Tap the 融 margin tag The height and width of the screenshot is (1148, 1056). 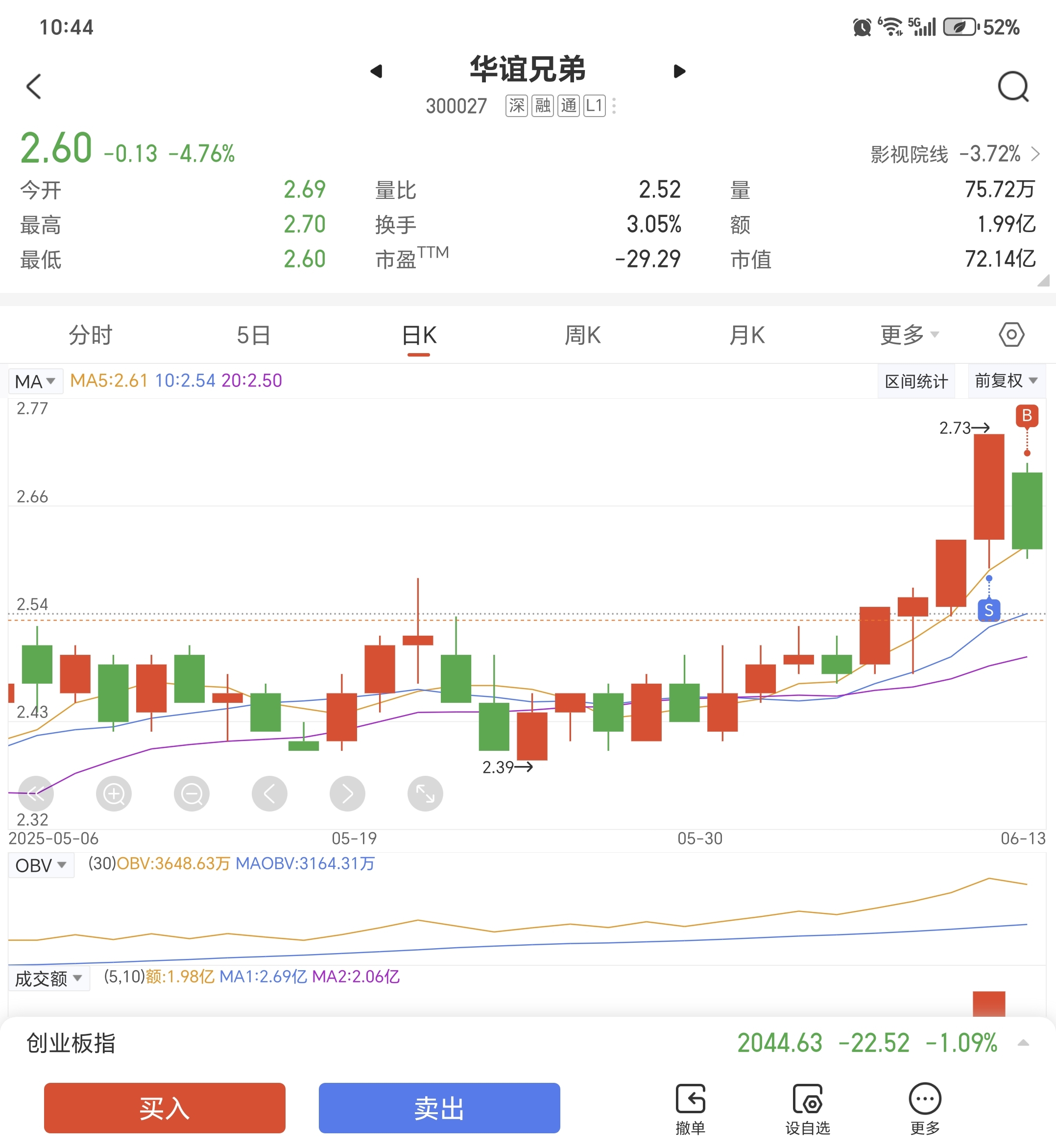542,106
